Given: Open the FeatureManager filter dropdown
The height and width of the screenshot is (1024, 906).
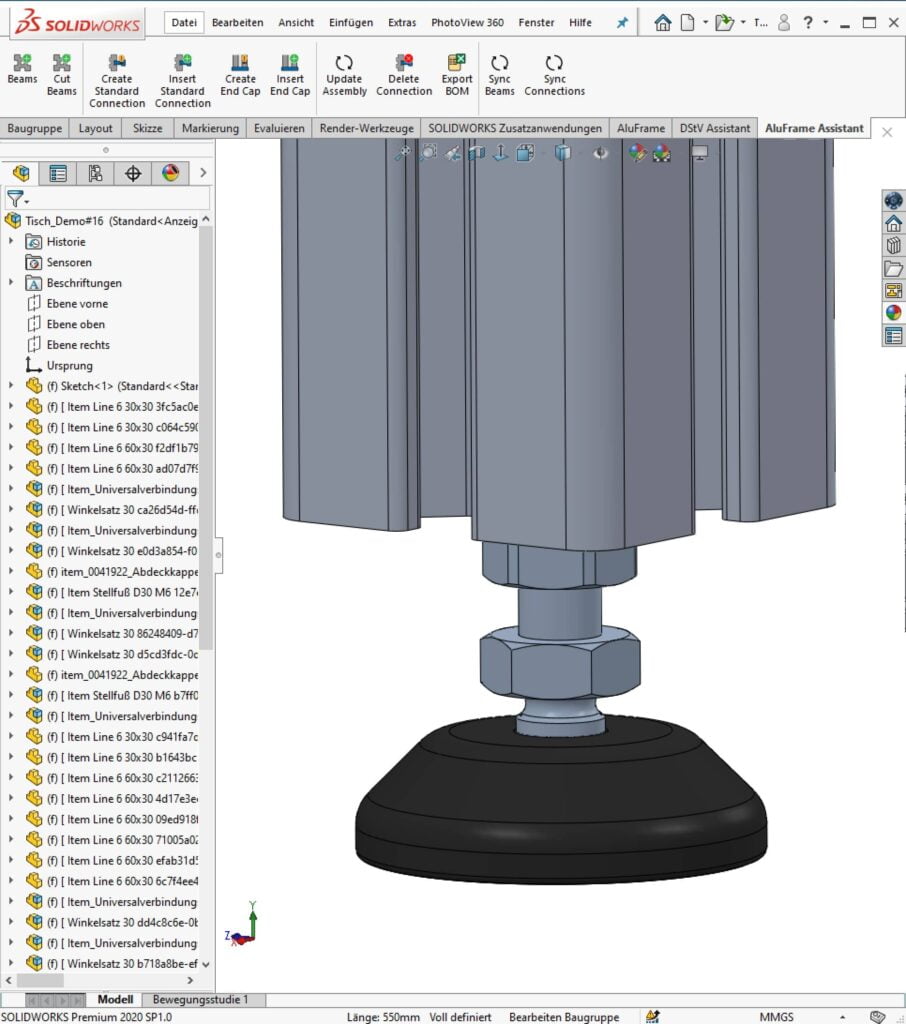Looking at the screenshot, I should (x=28, y=199).
